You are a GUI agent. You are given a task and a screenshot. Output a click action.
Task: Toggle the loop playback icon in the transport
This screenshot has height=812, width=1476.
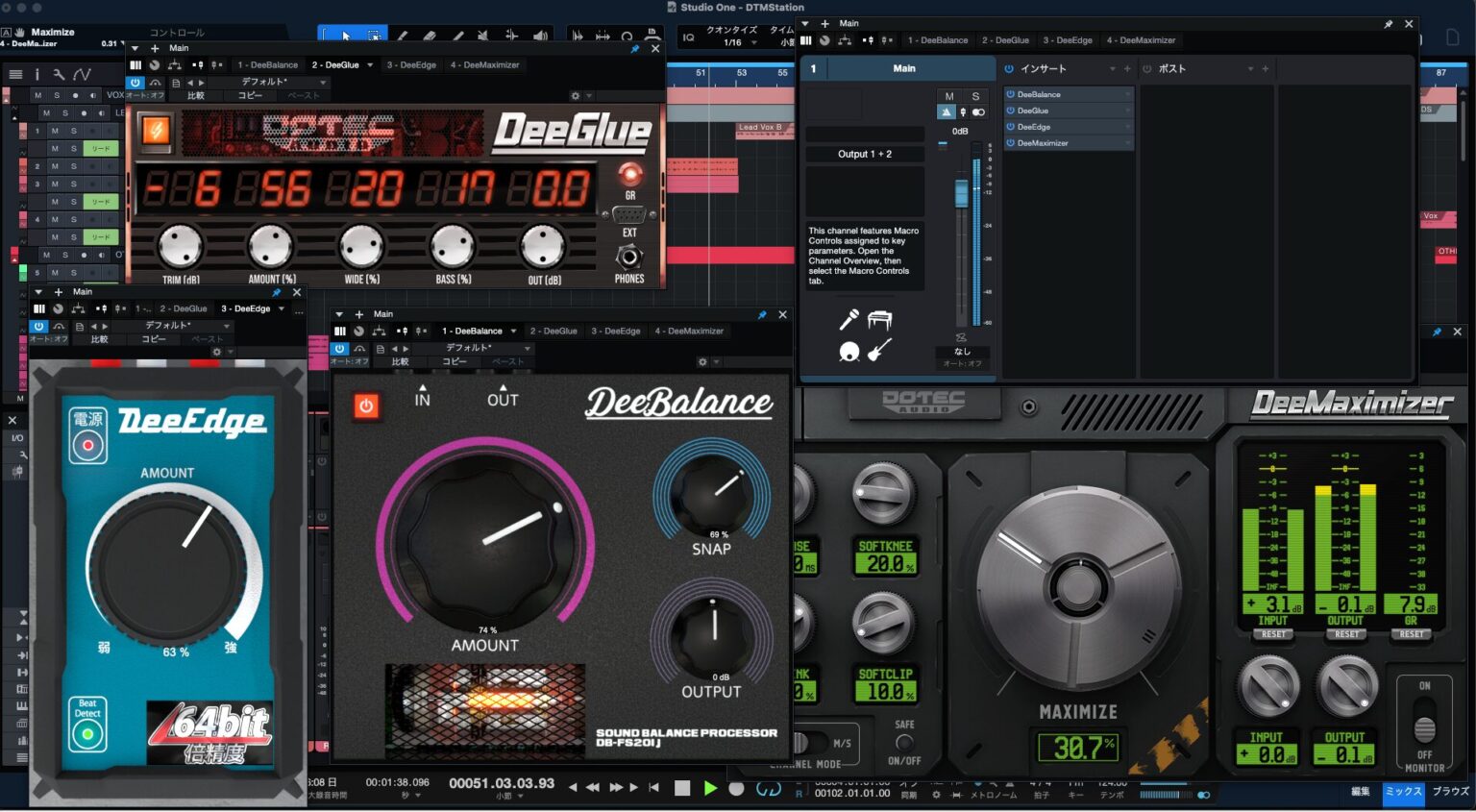click(767, 787)
